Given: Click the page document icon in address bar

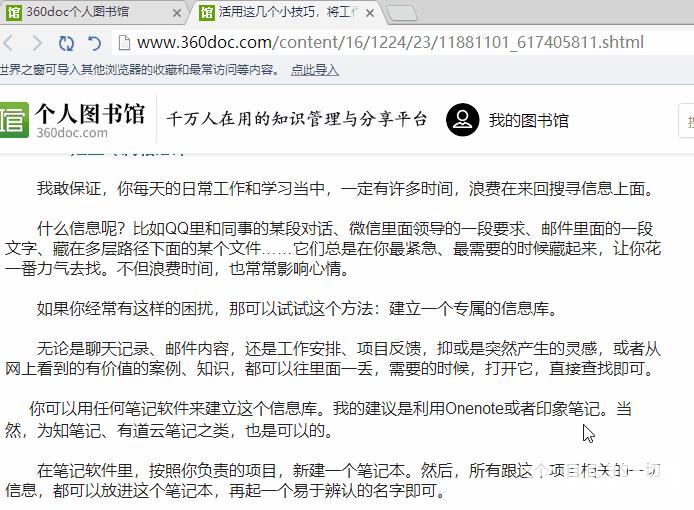Looking at the screenshot, I should [124, 43].
